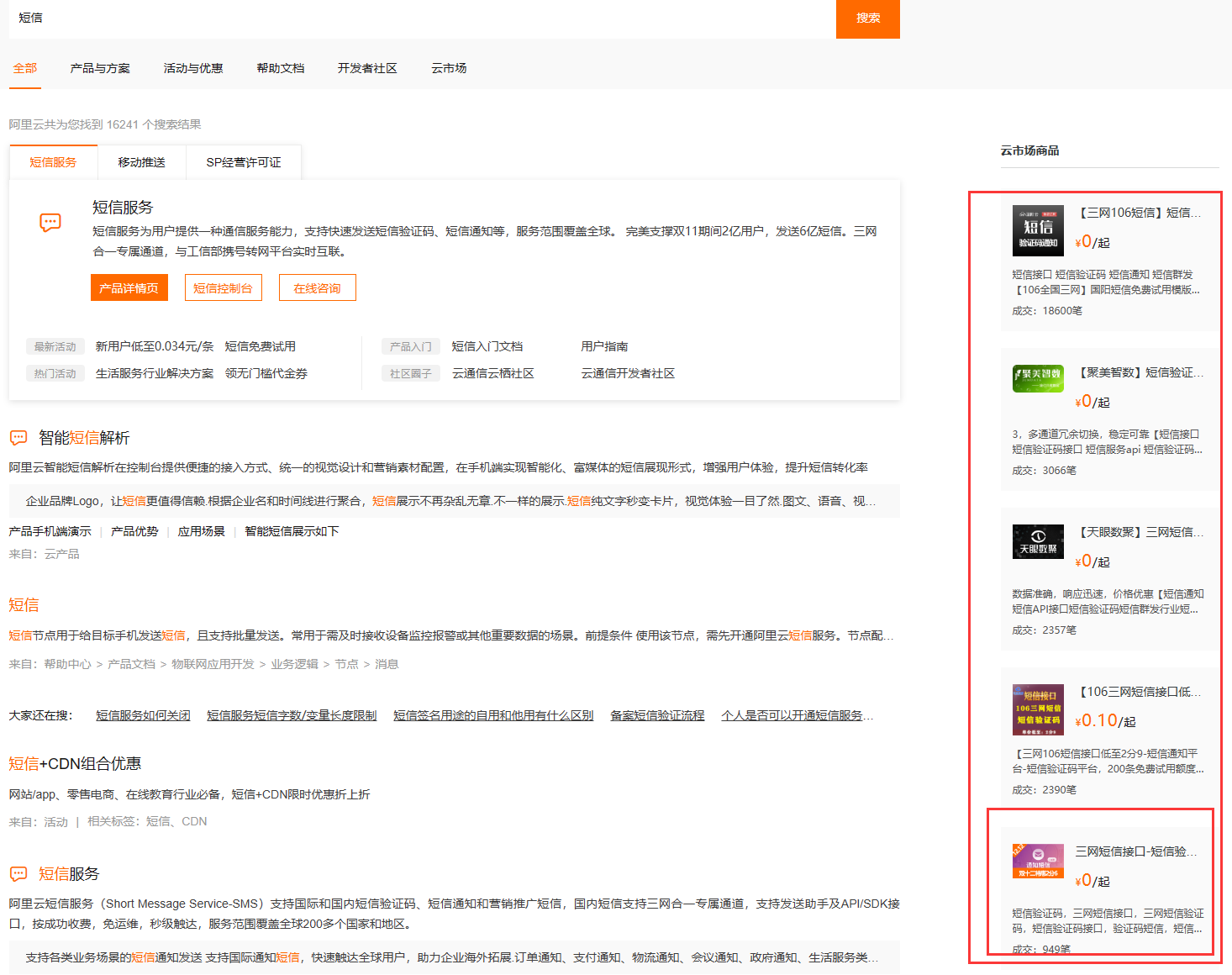Click the 产品详情页 button
The image size is (1232, 975).
pos(129,287)
